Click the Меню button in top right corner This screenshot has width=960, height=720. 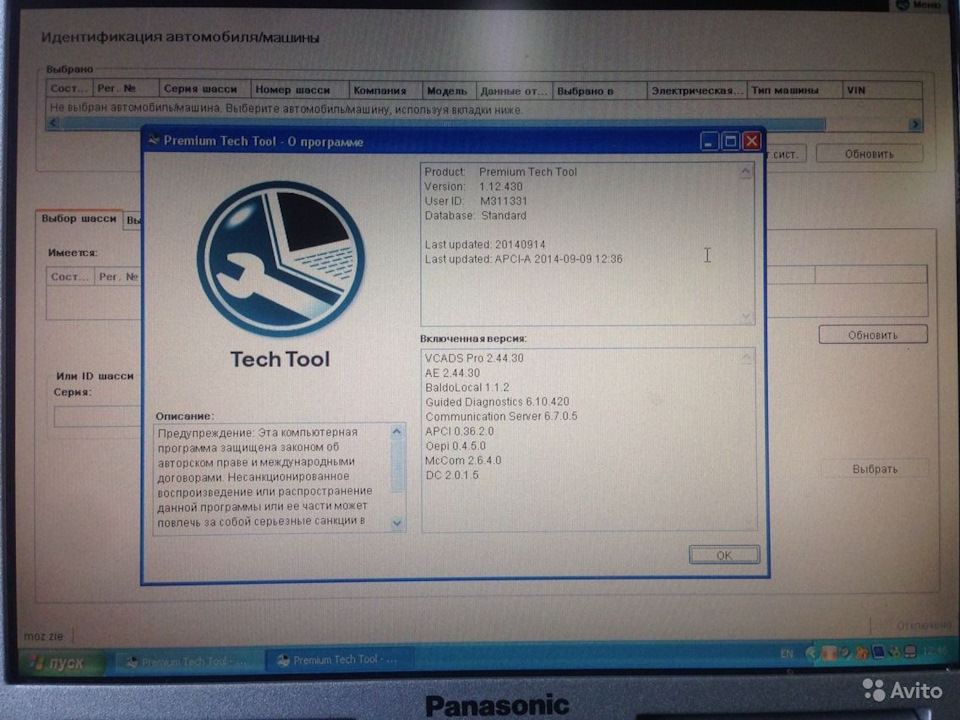(x=920, y=5)
